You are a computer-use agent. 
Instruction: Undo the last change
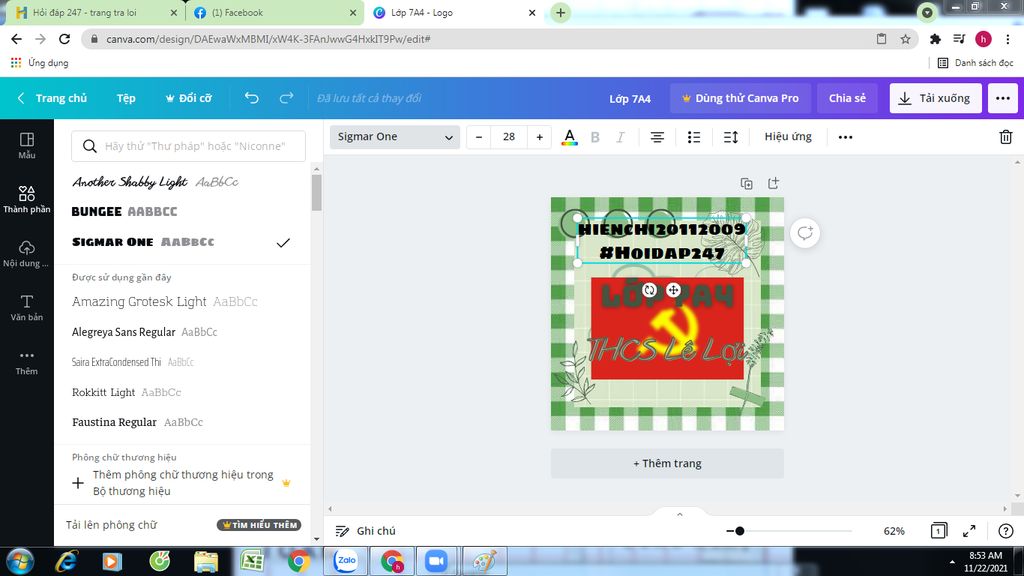point(251,98)
